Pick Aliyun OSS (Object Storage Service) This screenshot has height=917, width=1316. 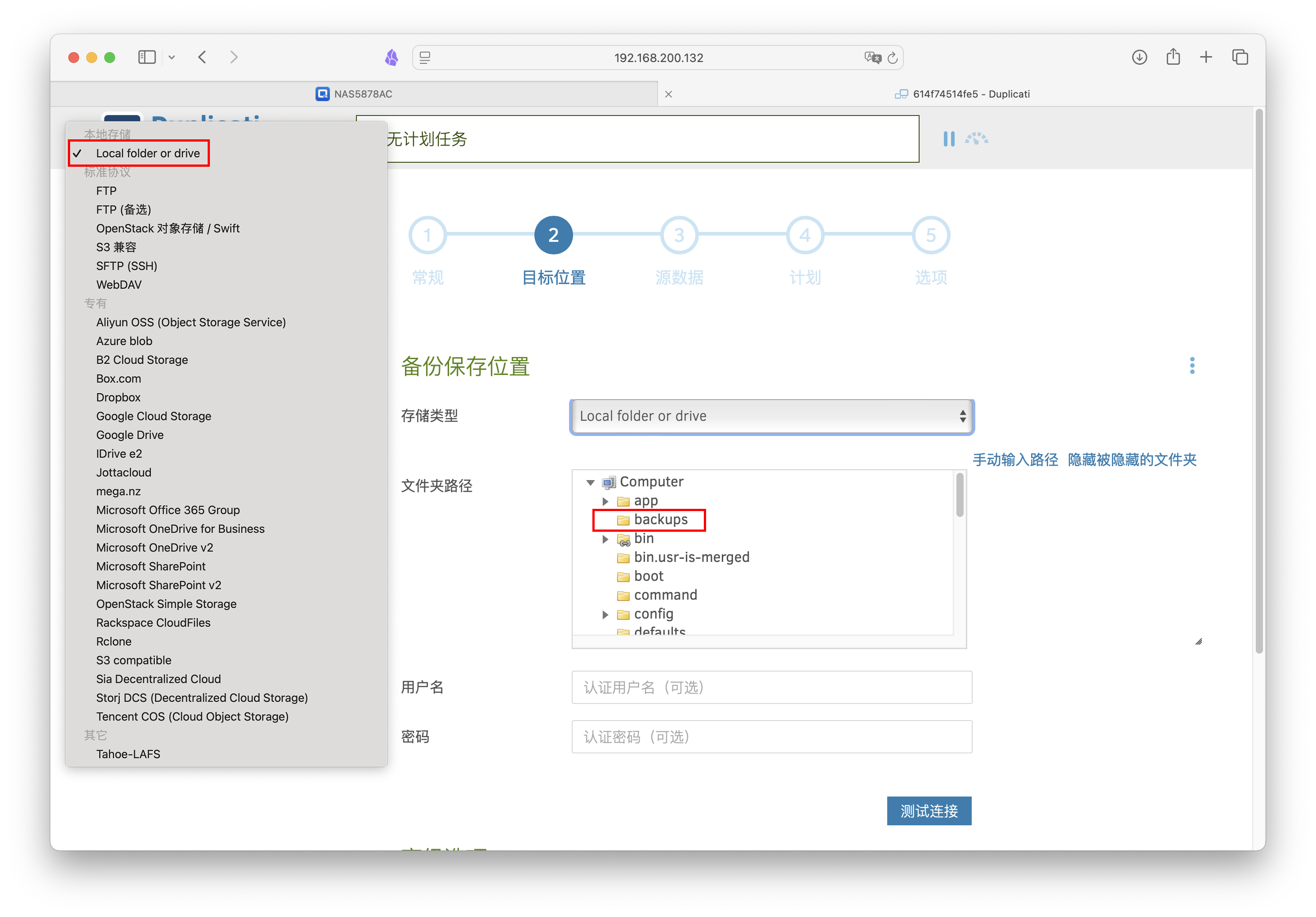191,322
